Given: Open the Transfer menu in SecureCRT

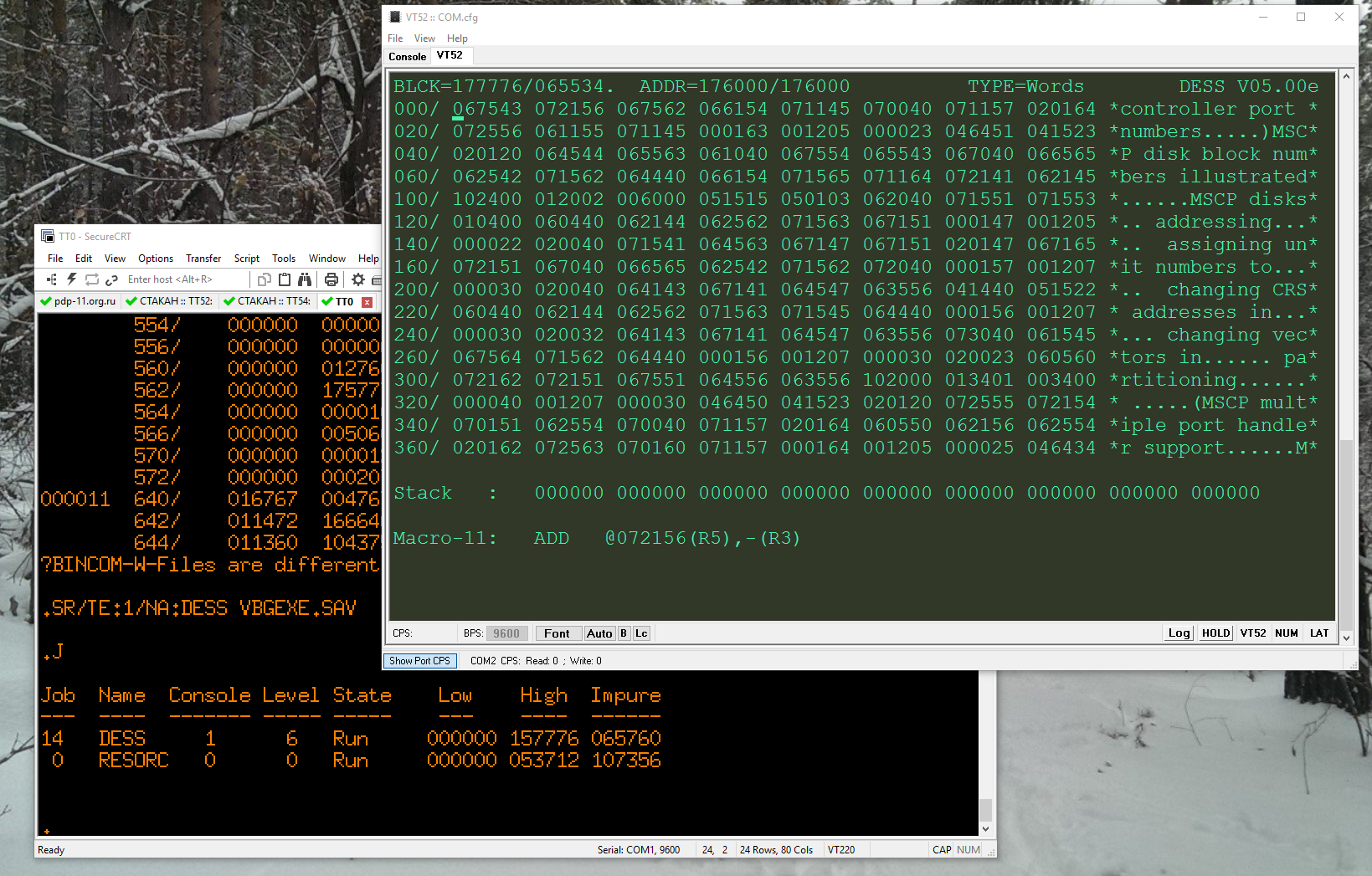Looking at the screenshot, I should [203, 259].
